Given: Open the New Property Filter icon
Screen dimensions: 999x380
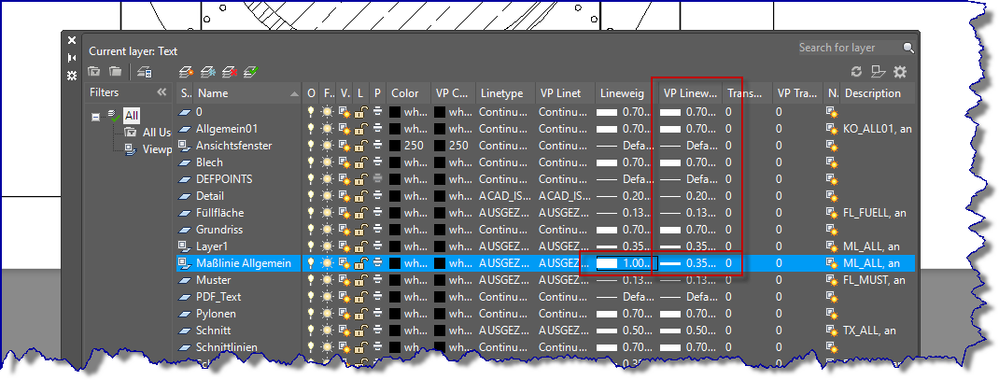Looking at the screenshot, I should pos(94,71).
